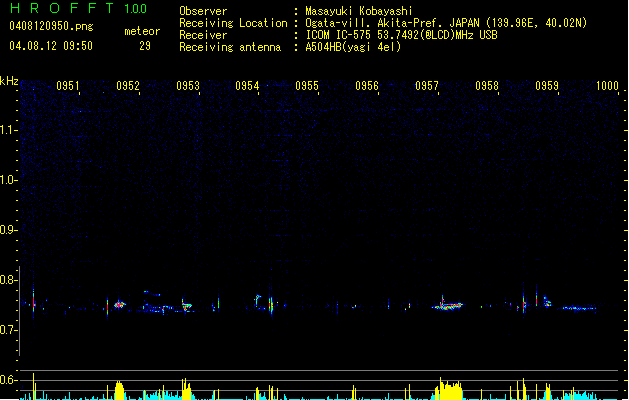This screenshot has height=400, width=629.
Task: Click the 0.8 frequency axis label
Action: click(8, 280)
